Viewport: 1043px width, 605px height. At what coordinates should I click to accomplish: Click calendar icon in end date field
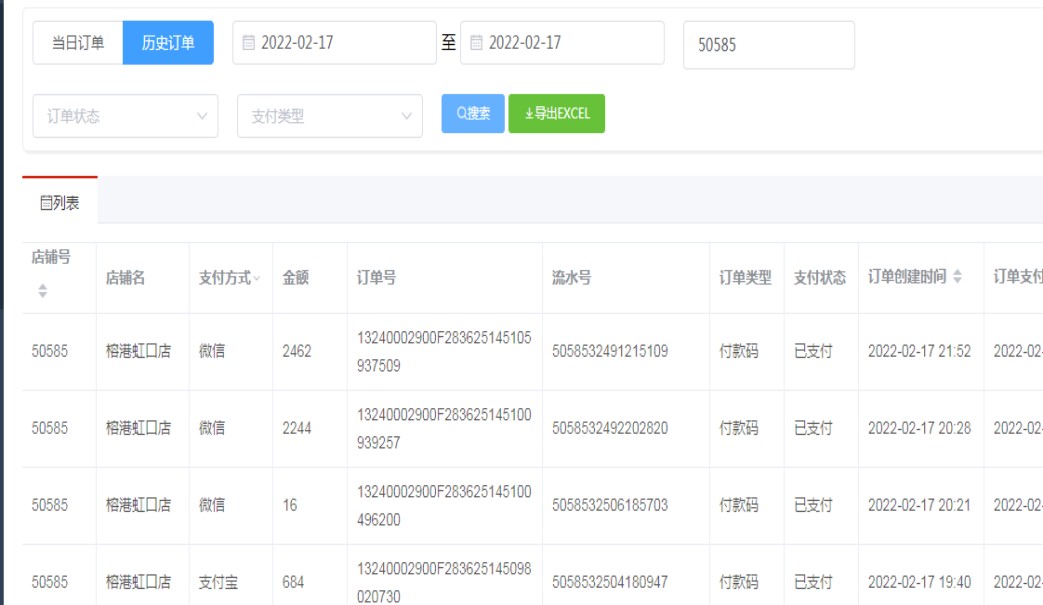coord(476,43)
